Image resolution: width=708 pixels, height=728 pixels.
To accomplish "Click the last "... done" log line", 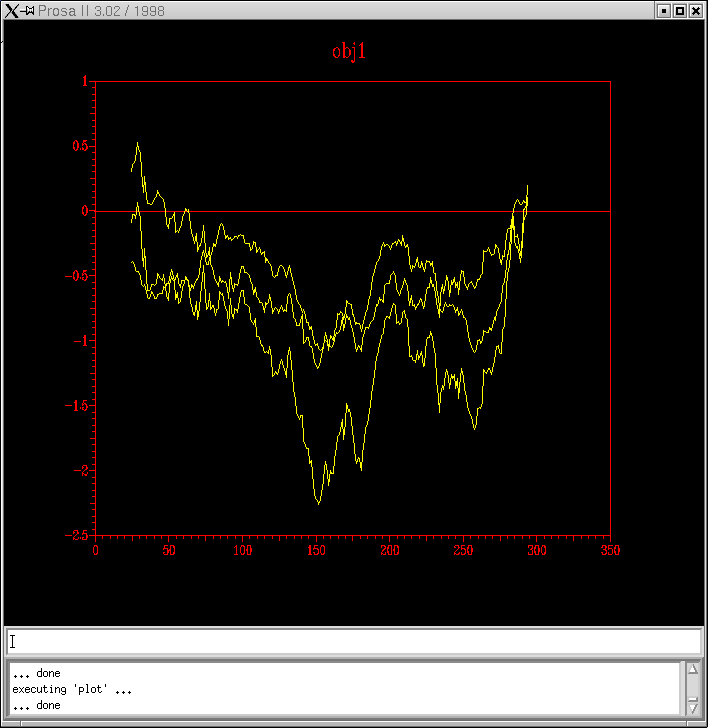I will (x=36, y=705).
